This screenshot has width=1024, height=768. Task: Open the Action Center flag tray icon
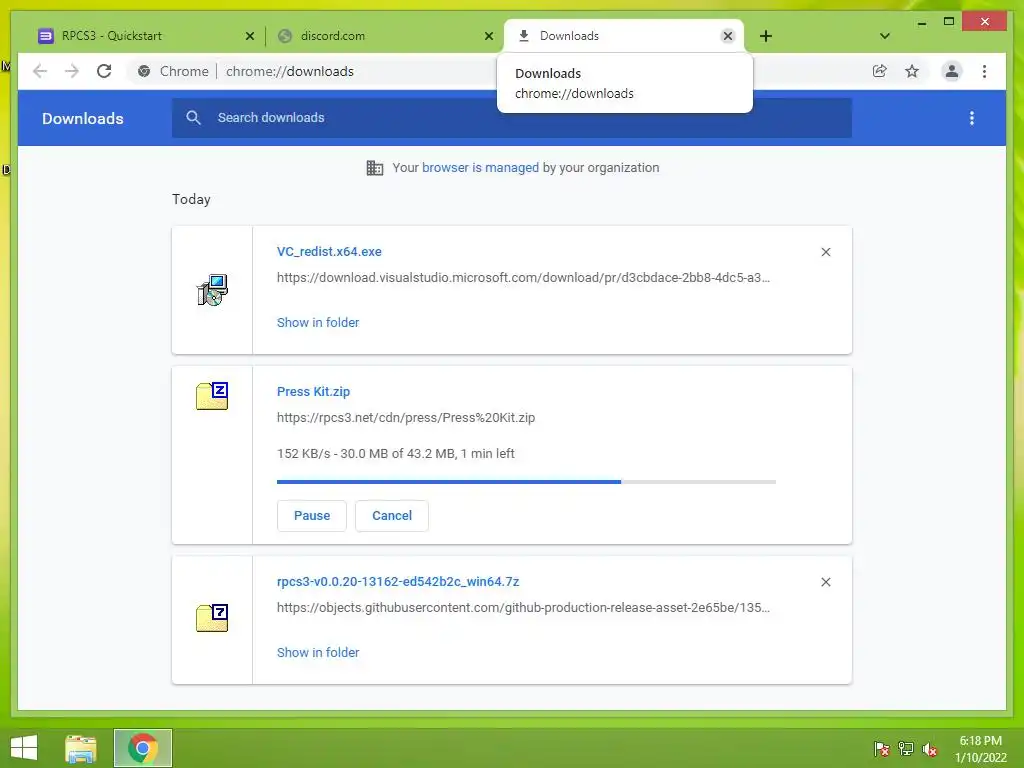click(881, 748)
